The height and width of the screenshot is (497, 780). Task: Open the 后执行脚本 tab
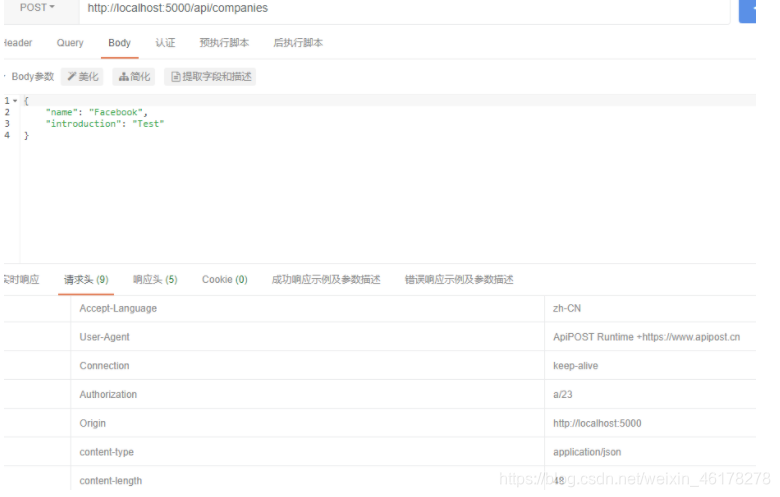(x=298, y=43)
